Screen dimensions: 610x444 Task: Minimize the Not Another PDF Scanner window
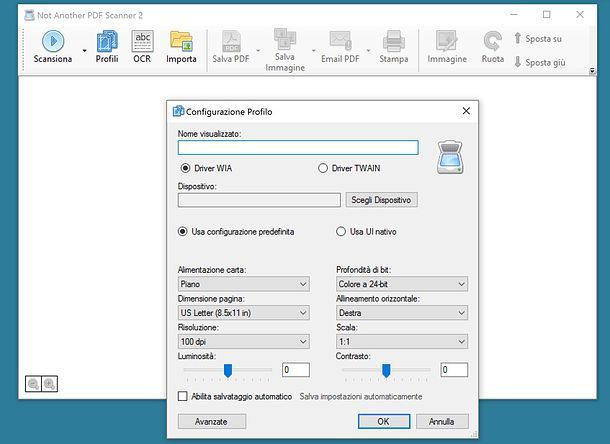pyautogui.click(x=514, y=15)
